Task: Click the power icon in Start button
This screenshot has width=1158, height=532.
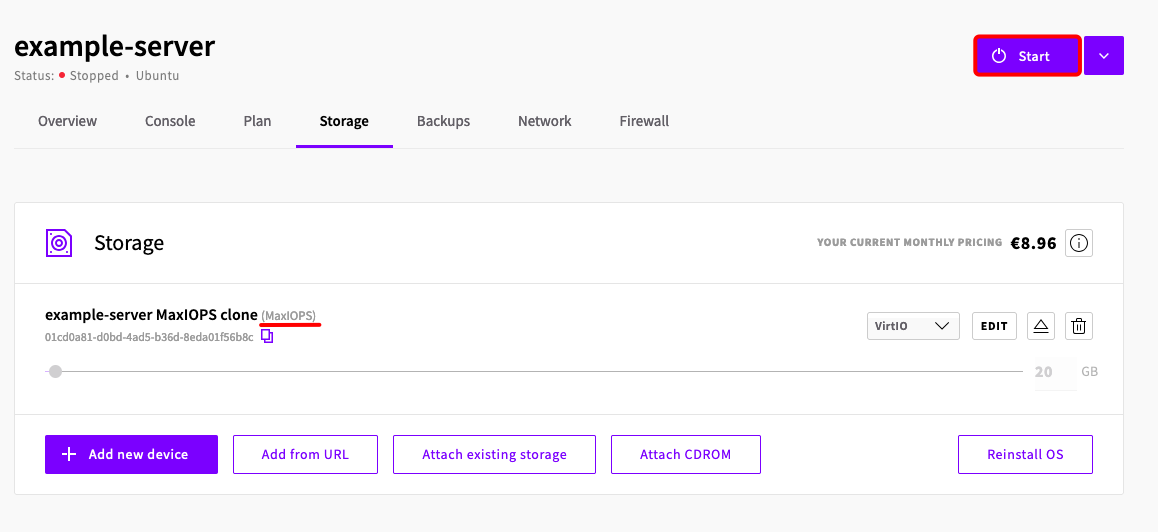Action: [999, 55]
